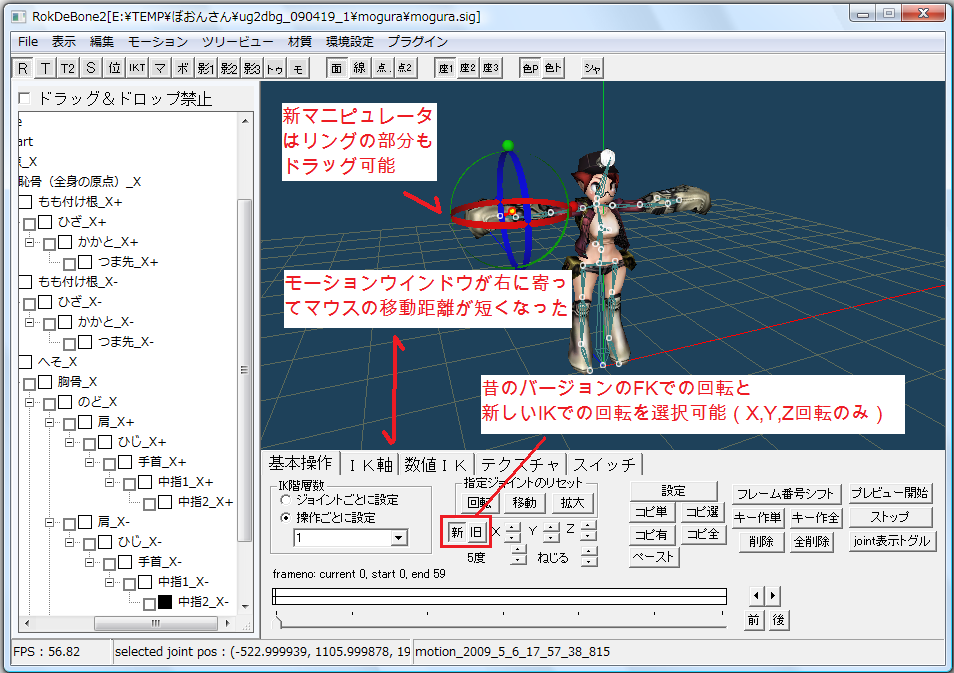Screen dimensions: 954x673
Task: Click the frame timeline slider track
Action: click(x=499, y=596)
